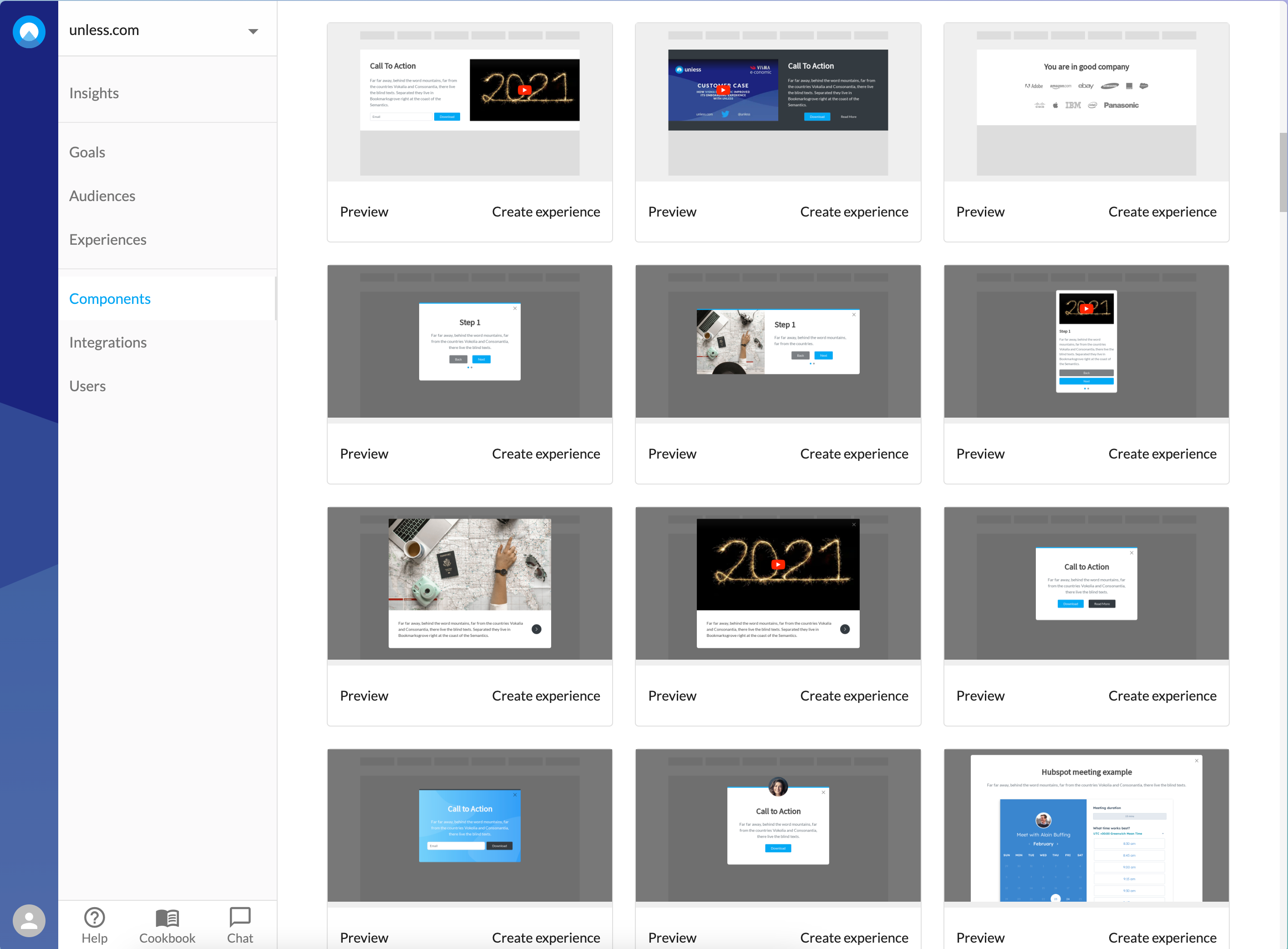Open the Integrations page
Image resolution: width=1288 pixels, height=949 pixels.
[107, 343]
